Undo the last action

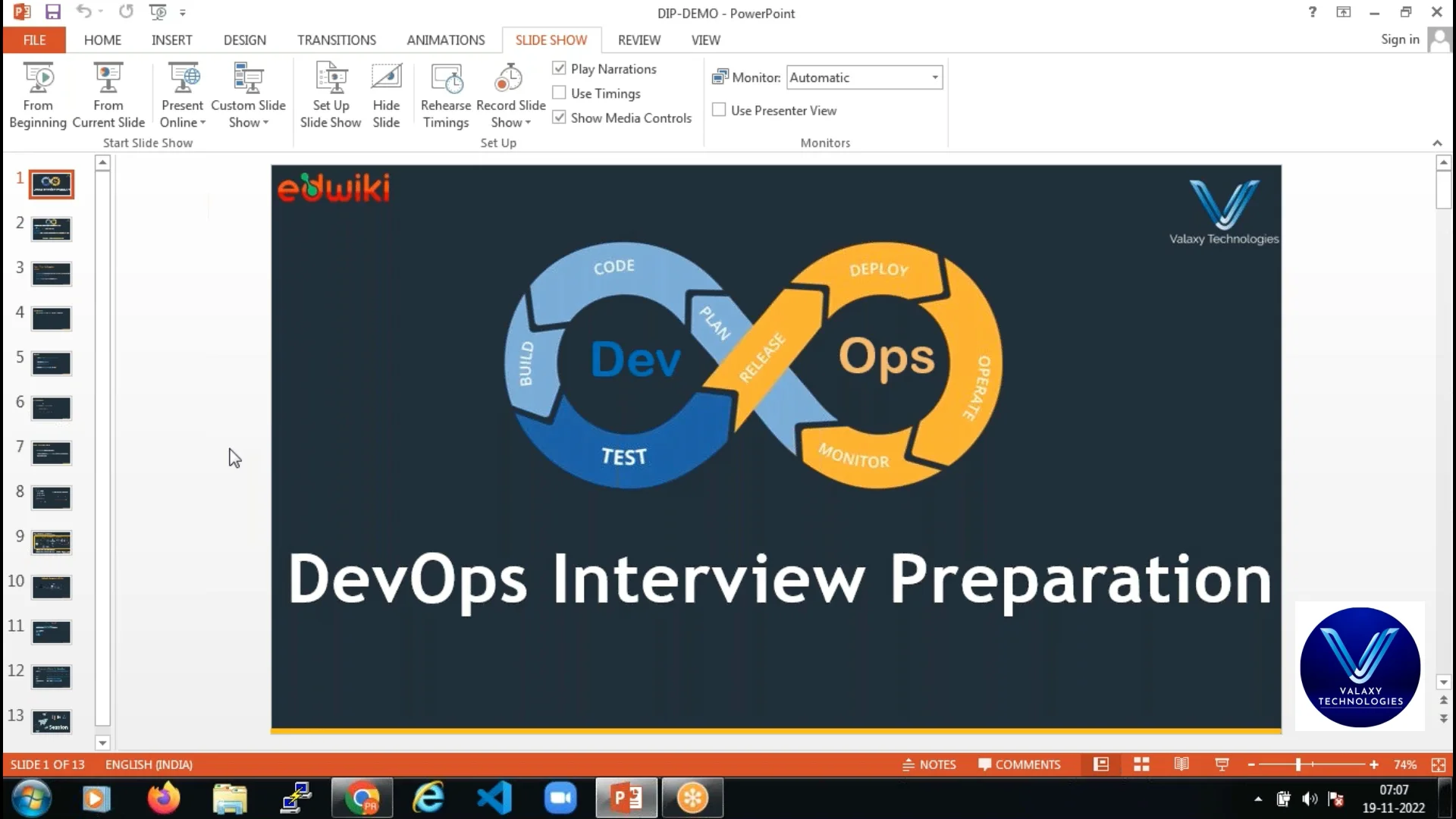83,12
